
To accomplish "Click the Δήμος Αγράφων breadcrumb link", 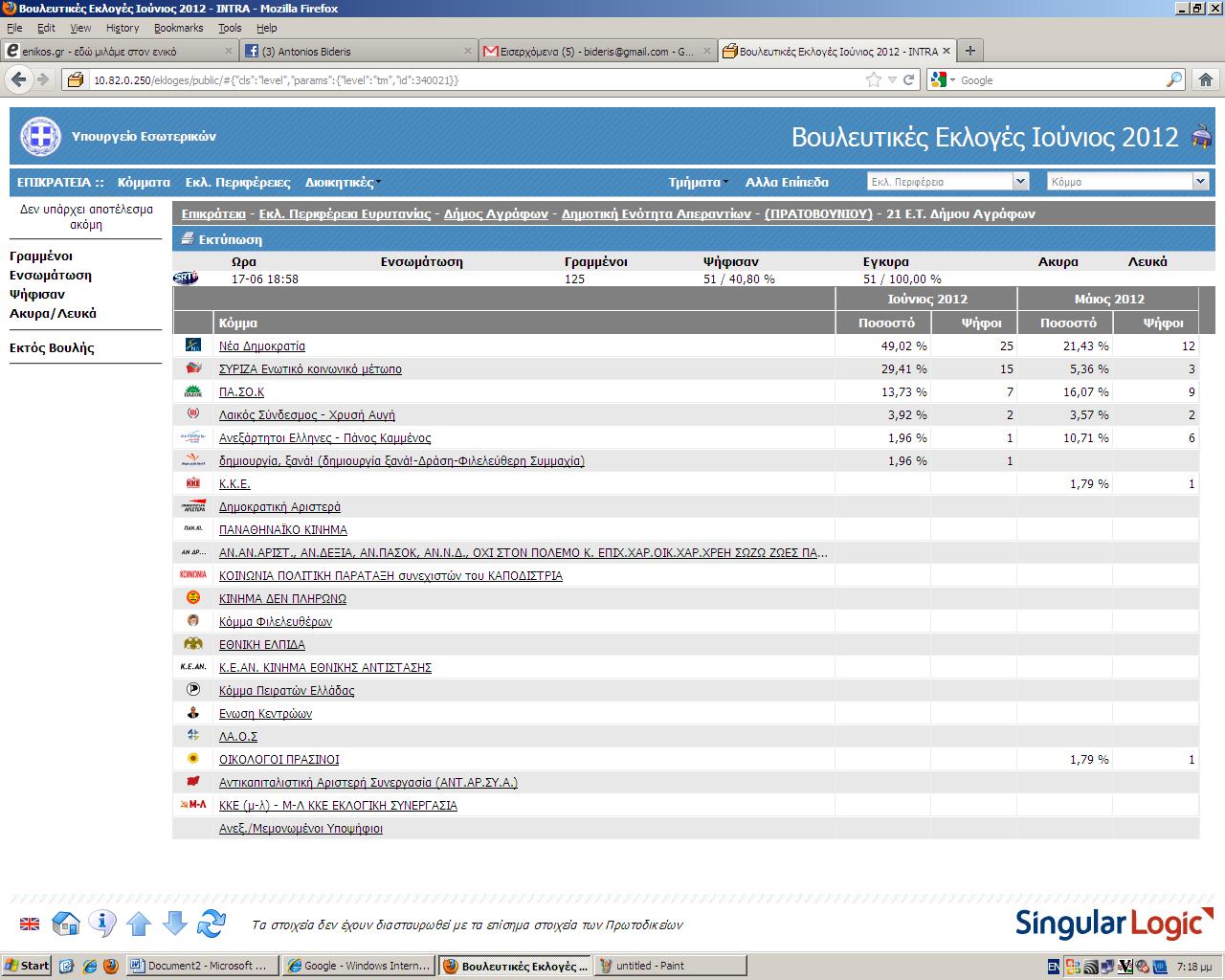I will [x=496, y=213].
